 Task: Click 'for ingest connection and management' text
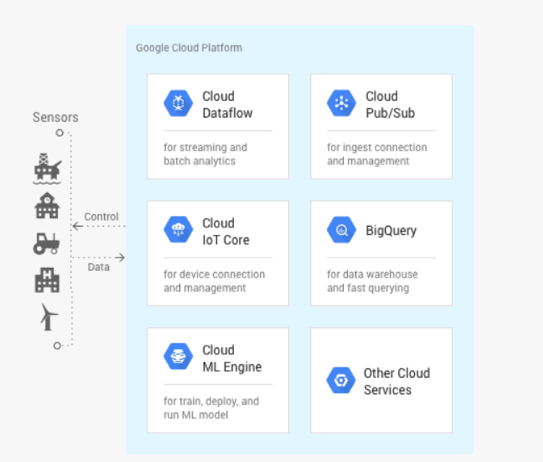point(377,154)
